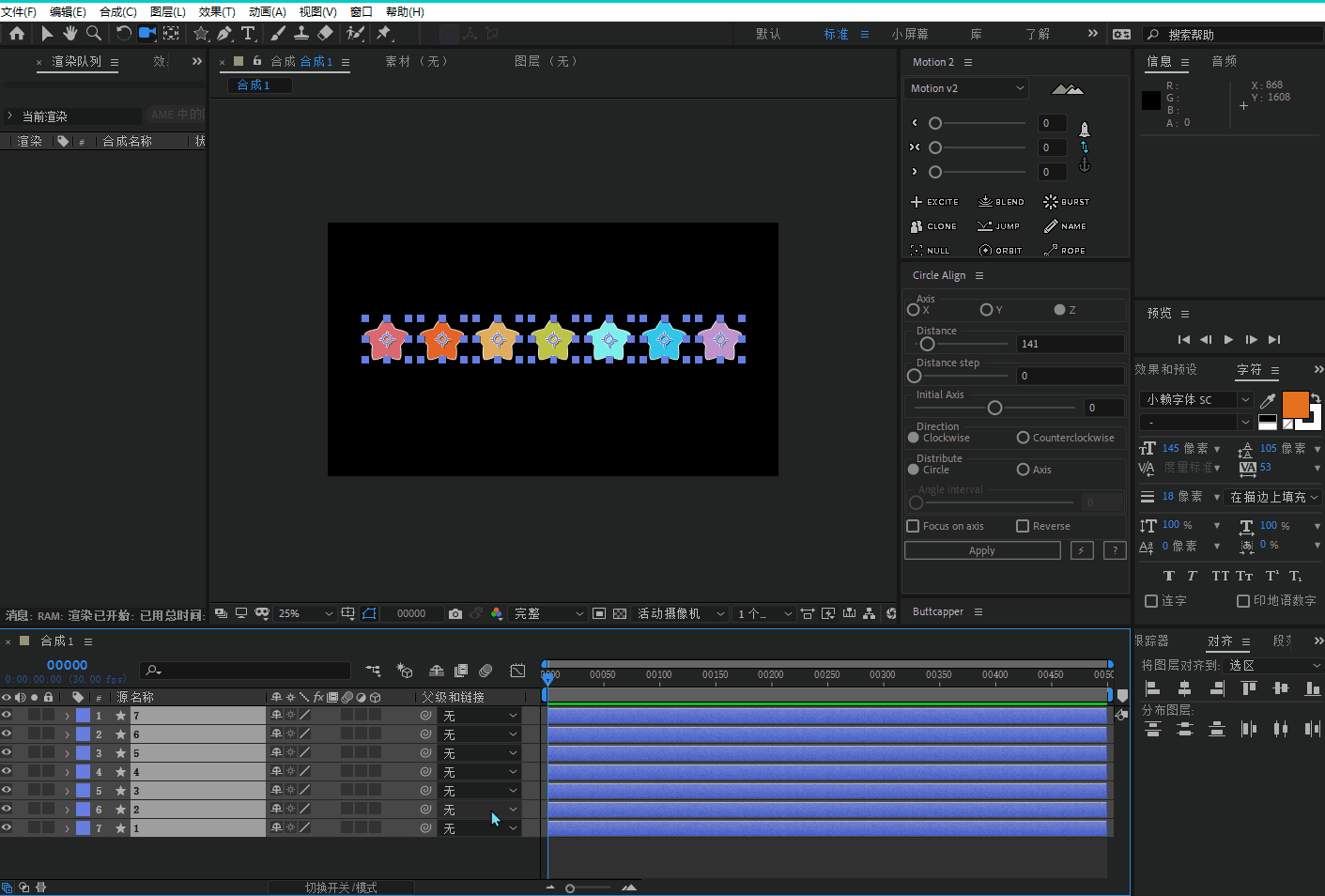Play the preview
Viewport: 1325px width, 896px height.
coord(1228,340)
